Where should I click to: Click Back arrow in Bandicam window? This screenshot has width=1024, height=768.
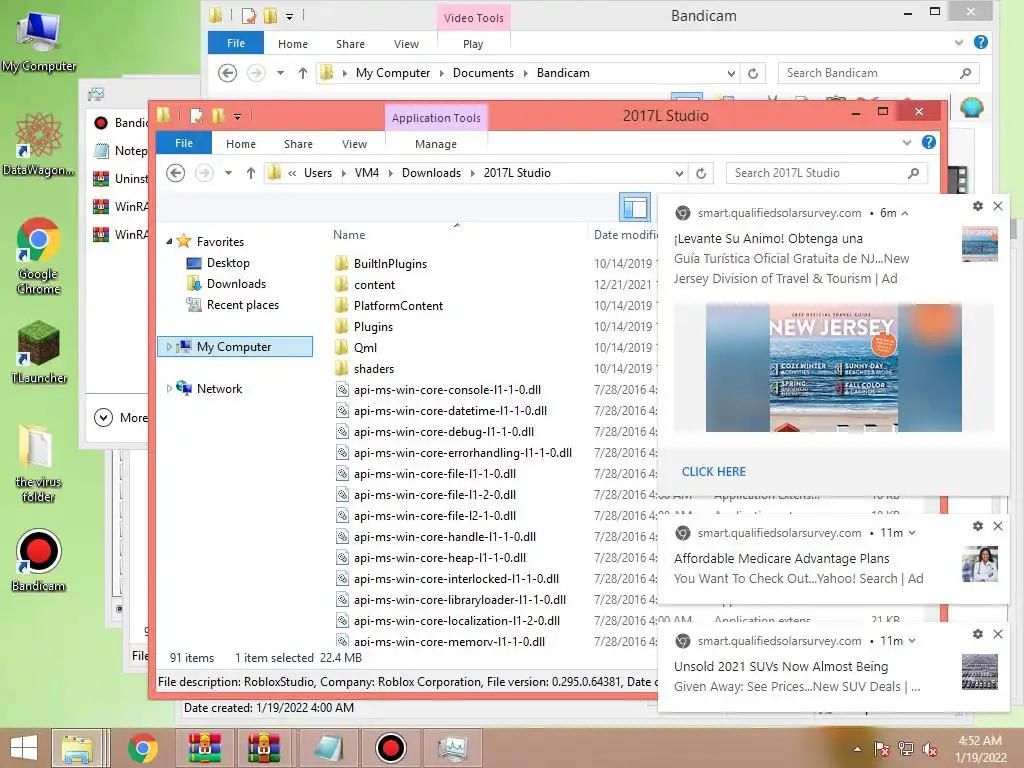click(227, 73)
